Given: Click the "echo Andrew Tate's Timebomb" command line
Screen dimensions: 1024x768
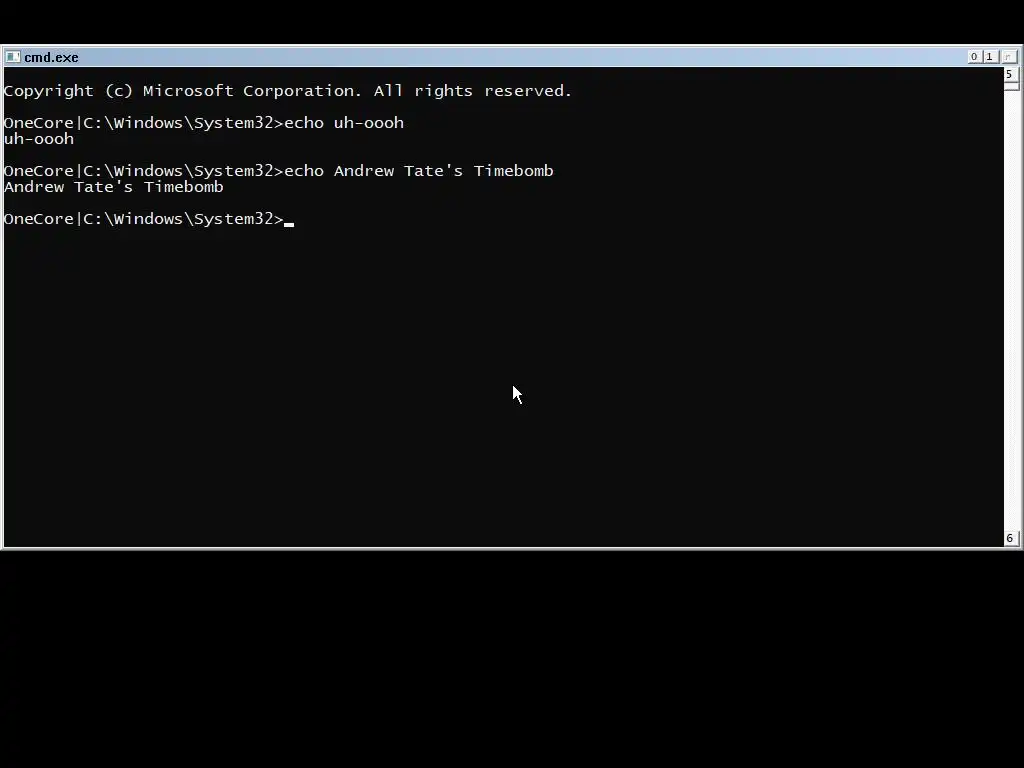Looking at the screenshot, I should point(278,171).
